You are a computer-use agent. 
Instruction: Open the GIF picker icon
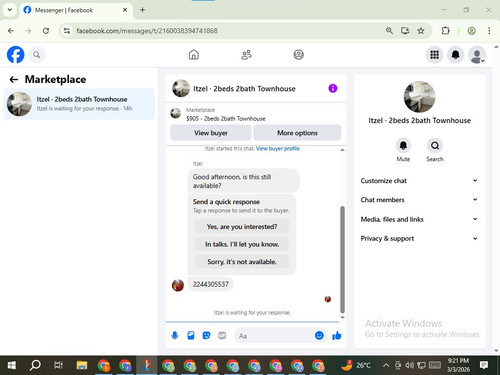[x=222, y=335]
